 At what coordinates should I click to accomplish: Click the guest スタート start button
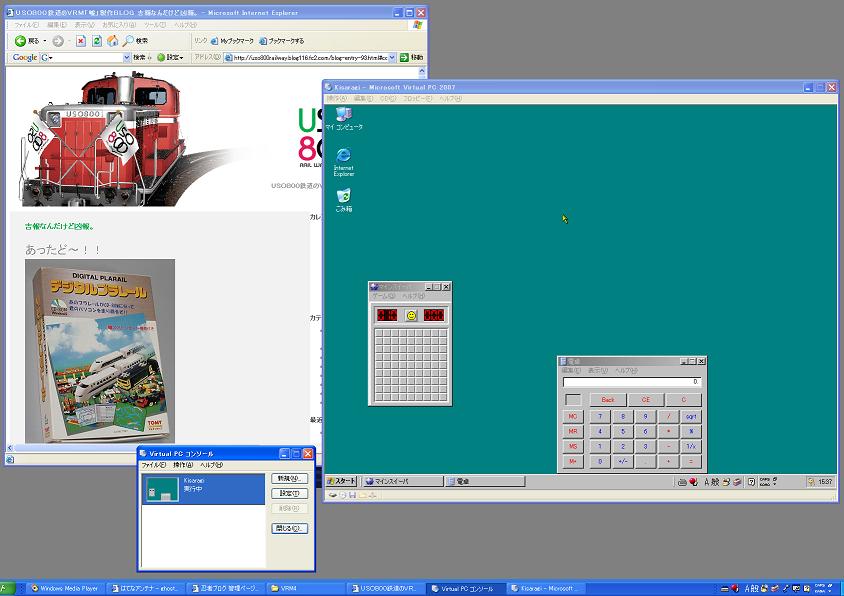coord(342,481)
